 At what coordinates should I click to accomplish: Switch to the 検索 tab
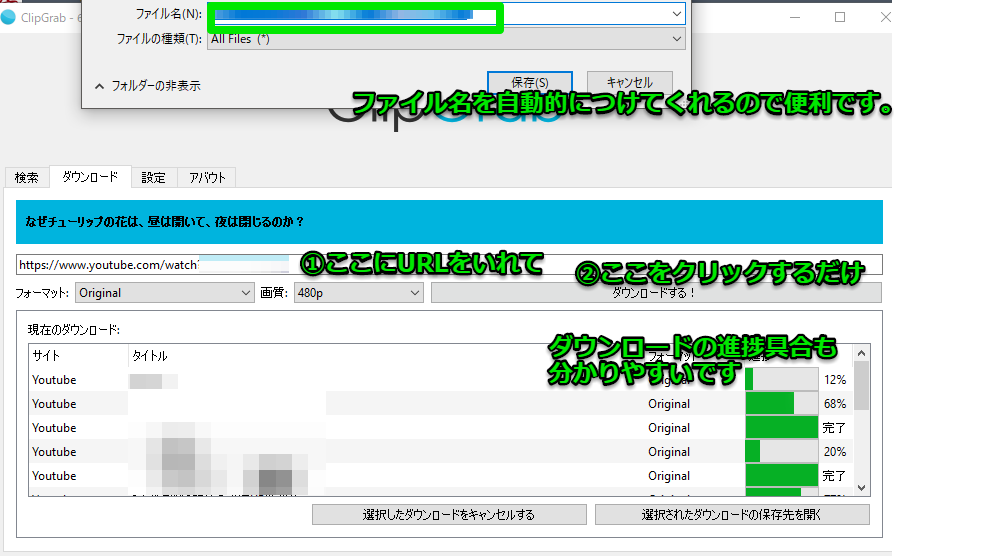27,178
